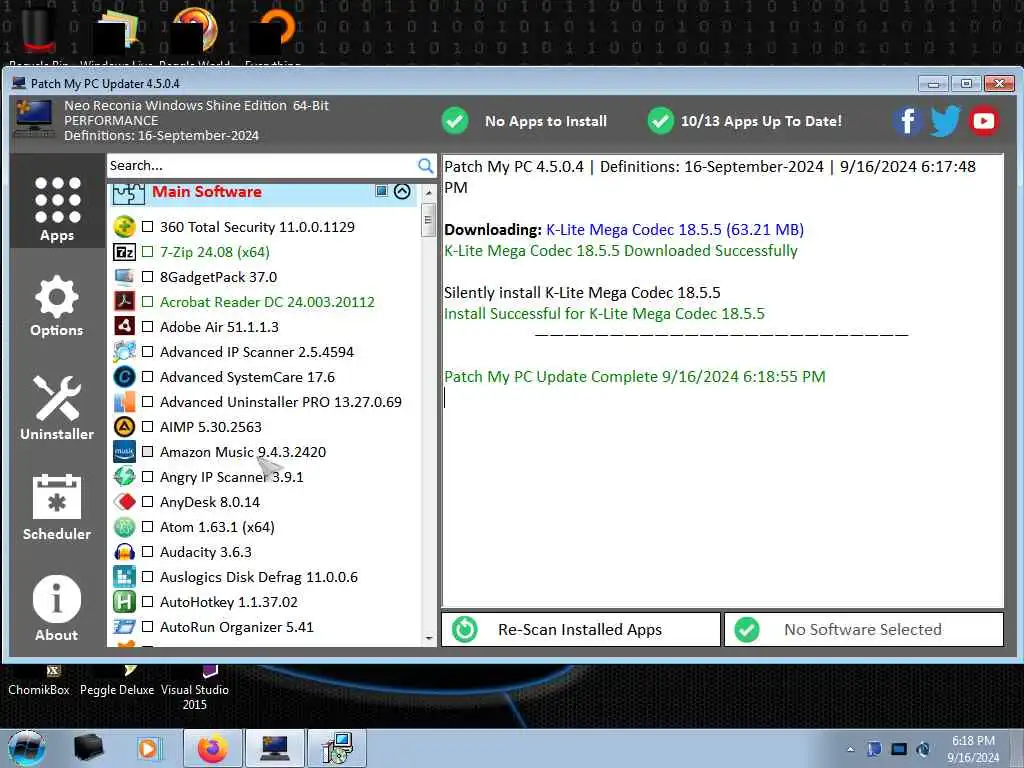1024x768 pixels.
Task: Click the Angry IP Scanner icon
Action: (124, 477)
